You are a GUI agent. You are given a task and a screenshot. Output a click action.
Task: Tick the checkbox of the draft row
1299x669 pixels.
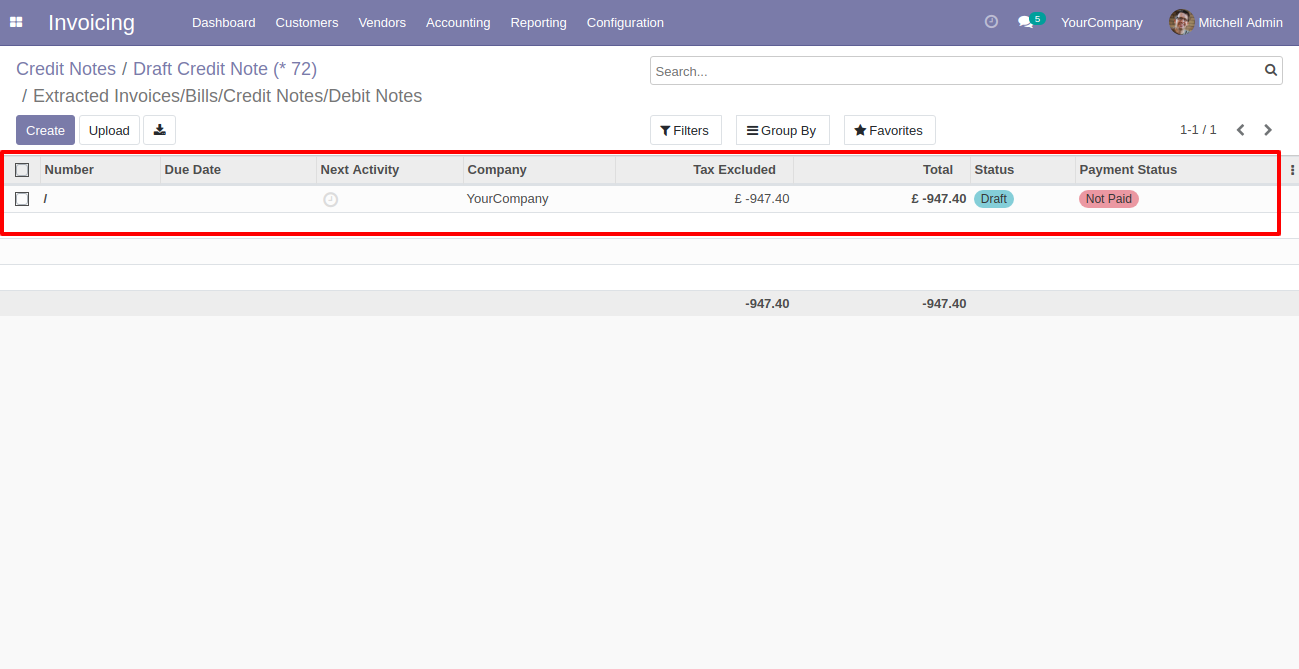pos(22,199)
